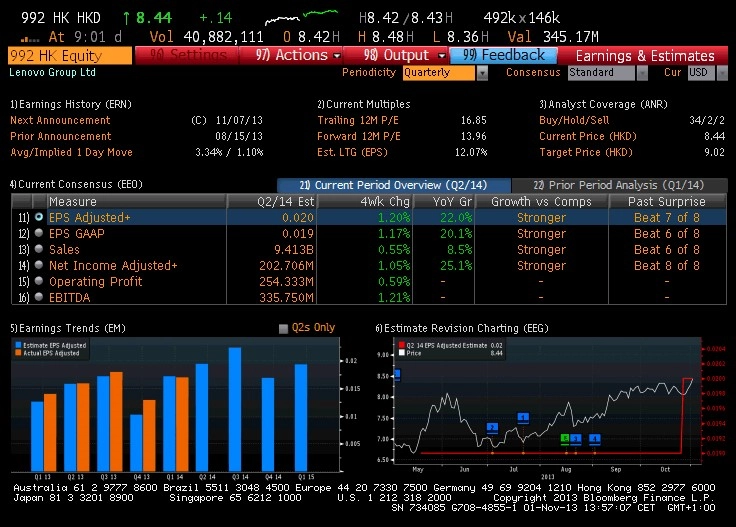This screenshot has height=527, width=736.
Task: Click the EBITDA estimate 335.750M
Action: pyautogui.click(x=286, y=297)
